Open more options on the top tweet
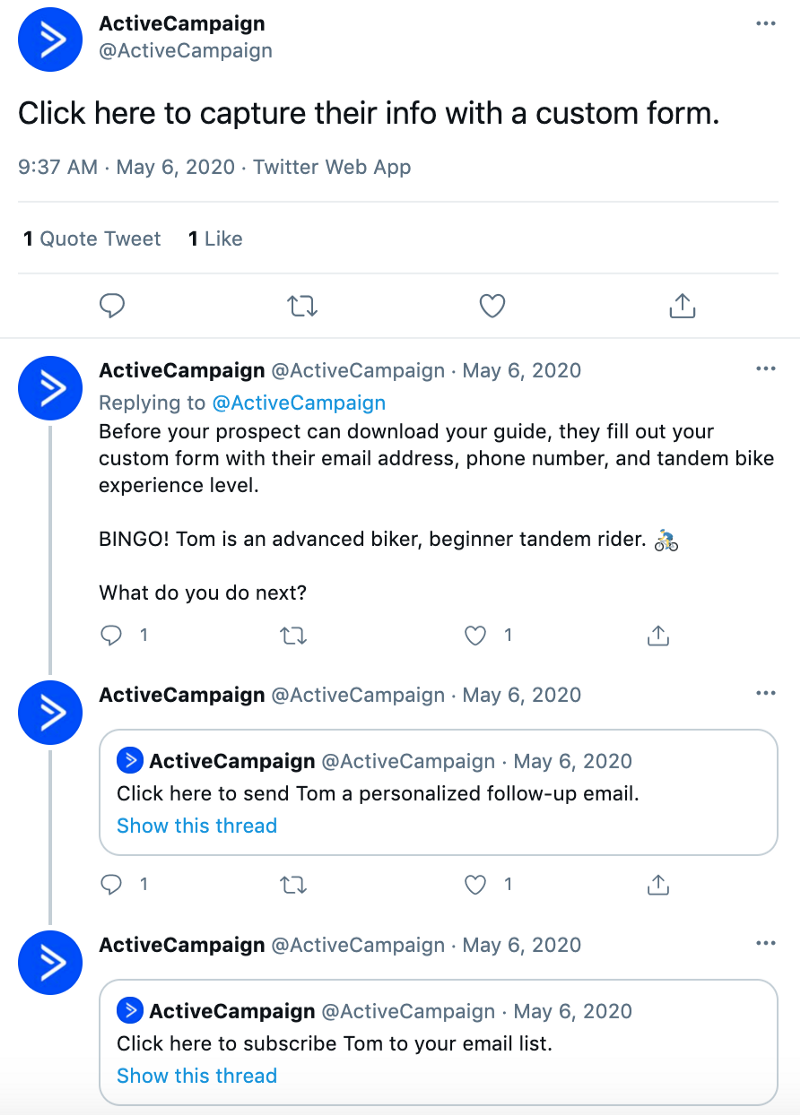 point(765,22)
